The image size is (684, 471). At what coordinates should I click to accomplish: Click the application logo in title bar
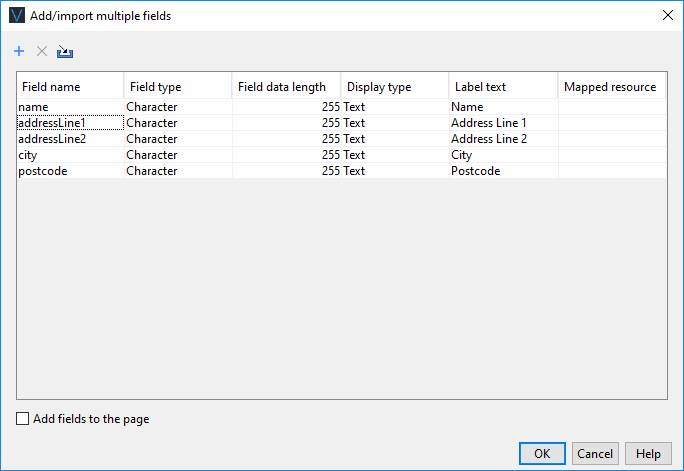[16, 15]
